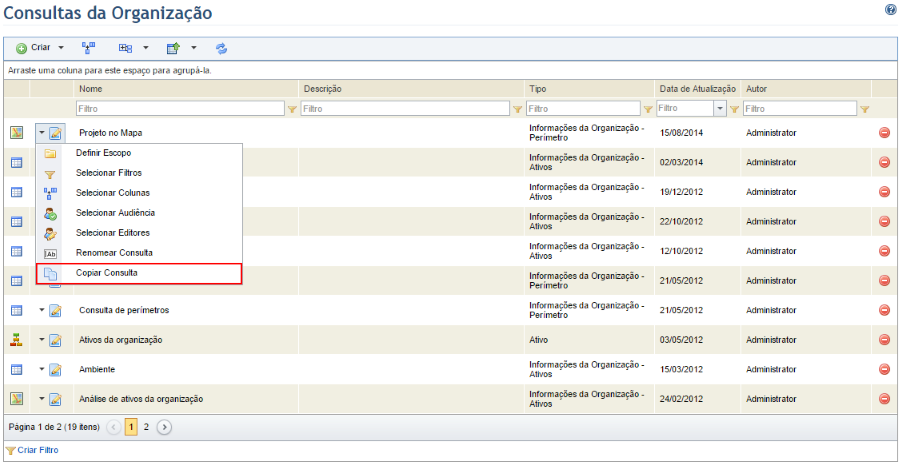Viewport: 903px width, 466px height.
Task: Choose Copiar Consulta from the menu
Action: [x=139, y=274]
